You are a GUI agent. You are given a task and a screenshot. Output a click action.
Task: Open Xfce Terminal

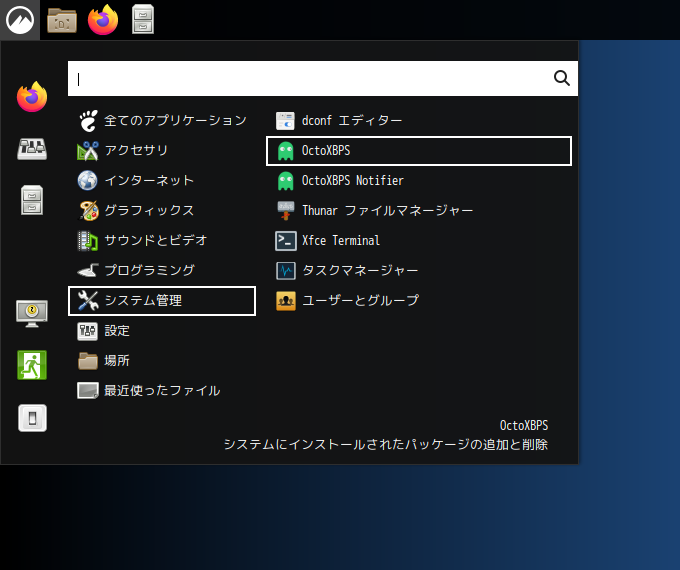pos(419,240)
